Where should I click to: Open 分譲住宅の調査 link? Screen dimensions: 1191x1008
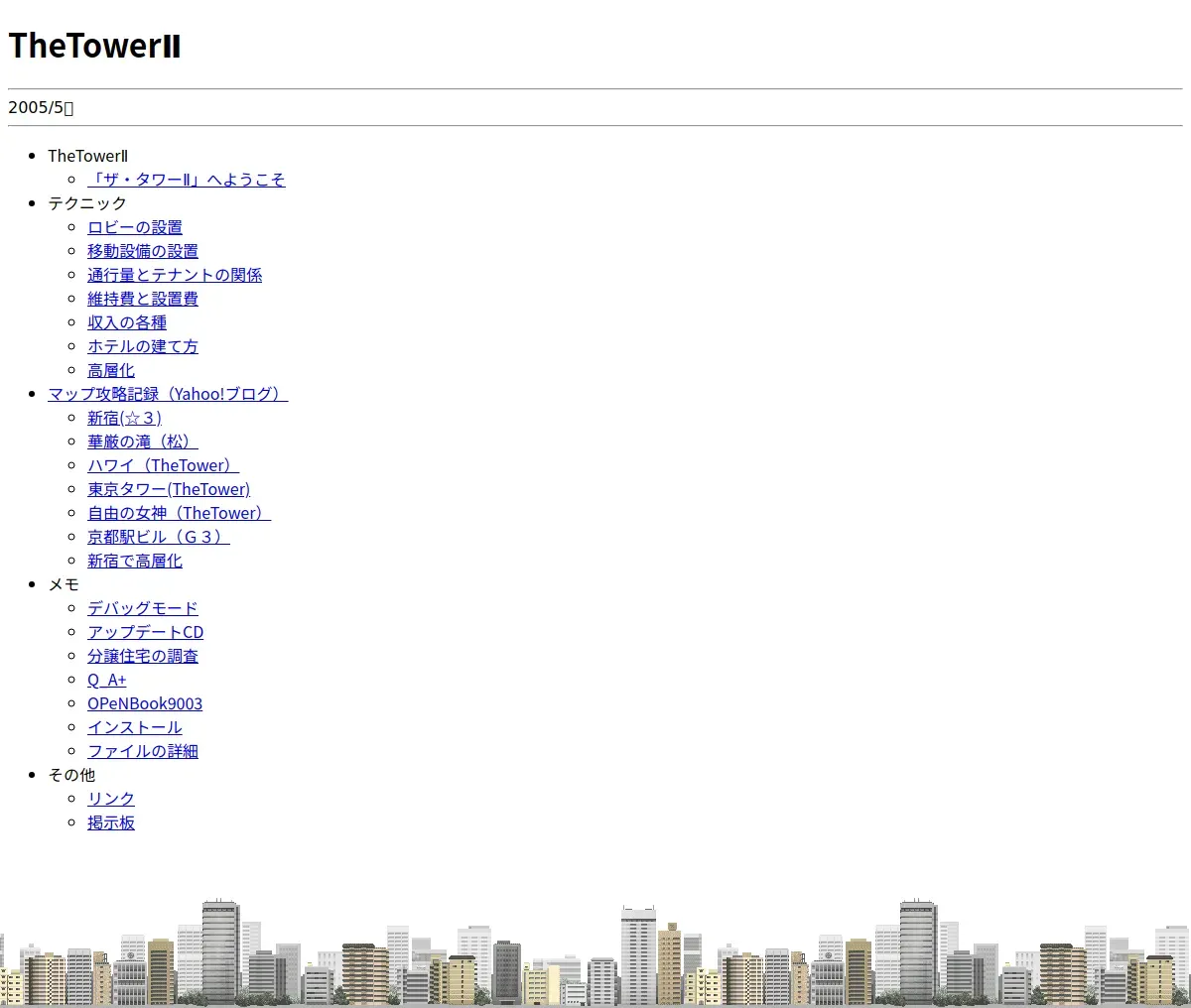143,656
